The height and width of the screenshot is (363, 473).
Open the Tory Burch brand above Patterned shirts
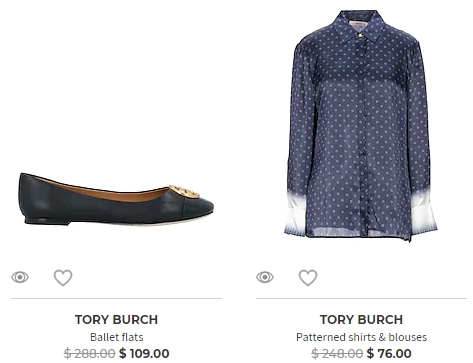[361, 320]
